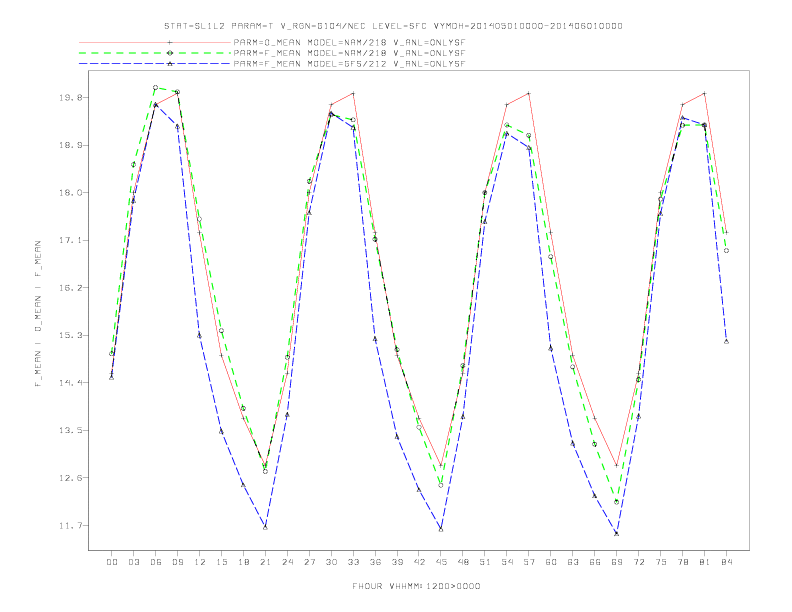Click the blue dashed GFS/212 legend line sample
Screen dimensions: 792x612
point(155,64)
